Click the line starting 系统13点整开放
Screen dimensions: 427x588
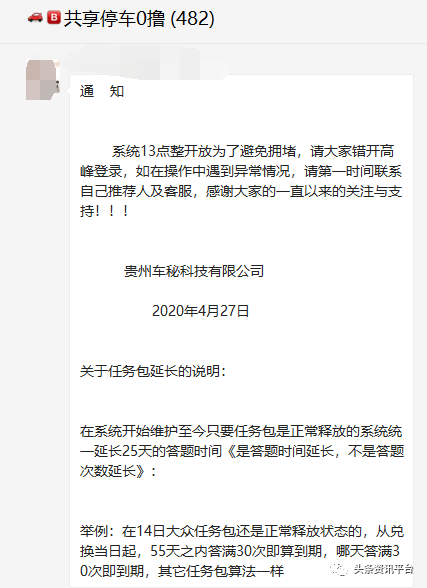pyautogui.click(x=253, y=151)
